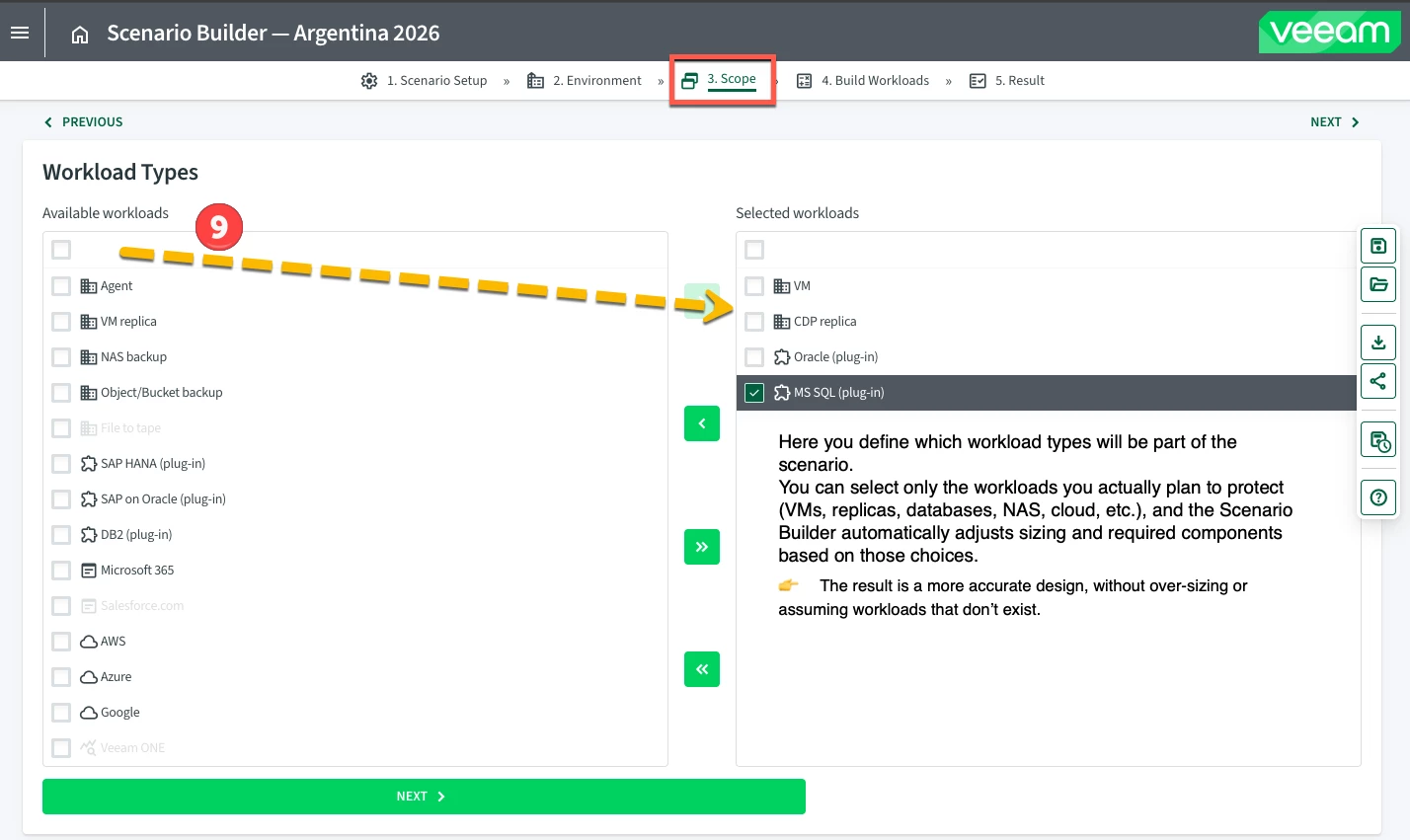The width and height of the screenshot is (1410, 840).
Task: Tick the select-all checkbox in Available workloads
Action: click(61, 250)
